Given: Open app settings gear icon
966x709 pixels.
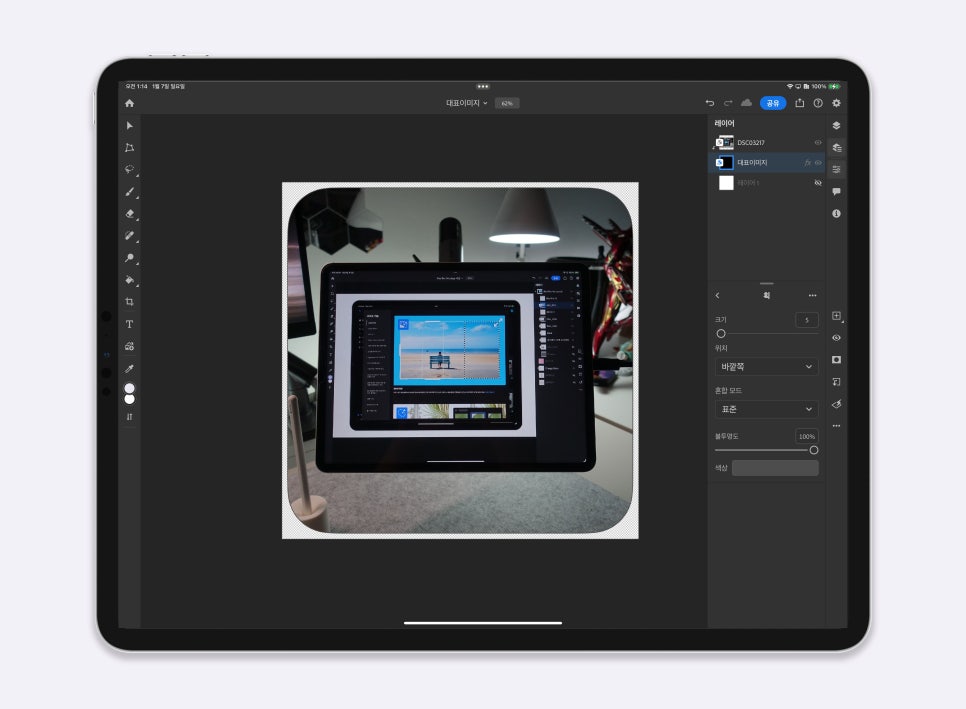Looking at the screenshot, I should tap(836, 103).
